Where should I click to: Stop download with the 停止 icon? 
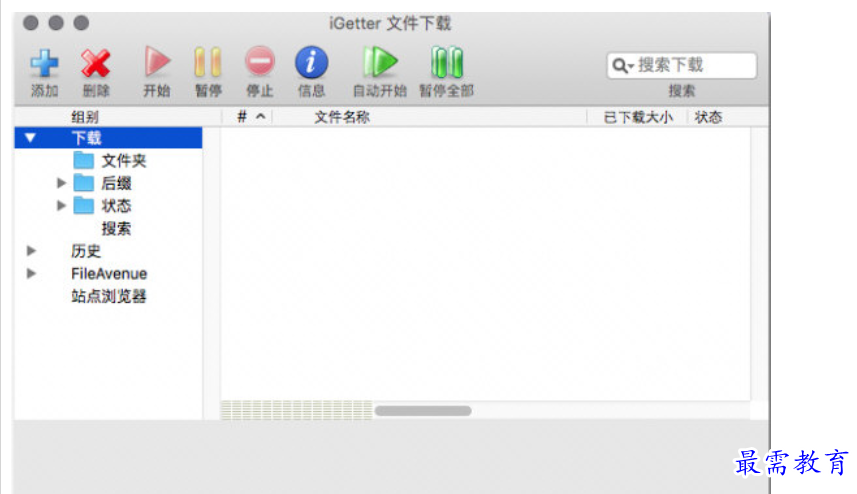(260, 62)
